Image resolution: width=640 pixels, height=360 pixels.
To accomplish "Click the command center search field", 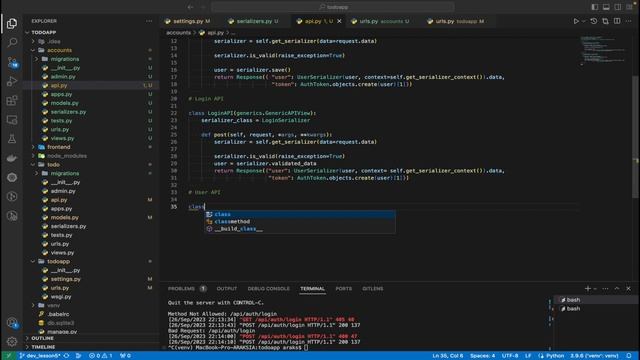I will click(333, 7).
